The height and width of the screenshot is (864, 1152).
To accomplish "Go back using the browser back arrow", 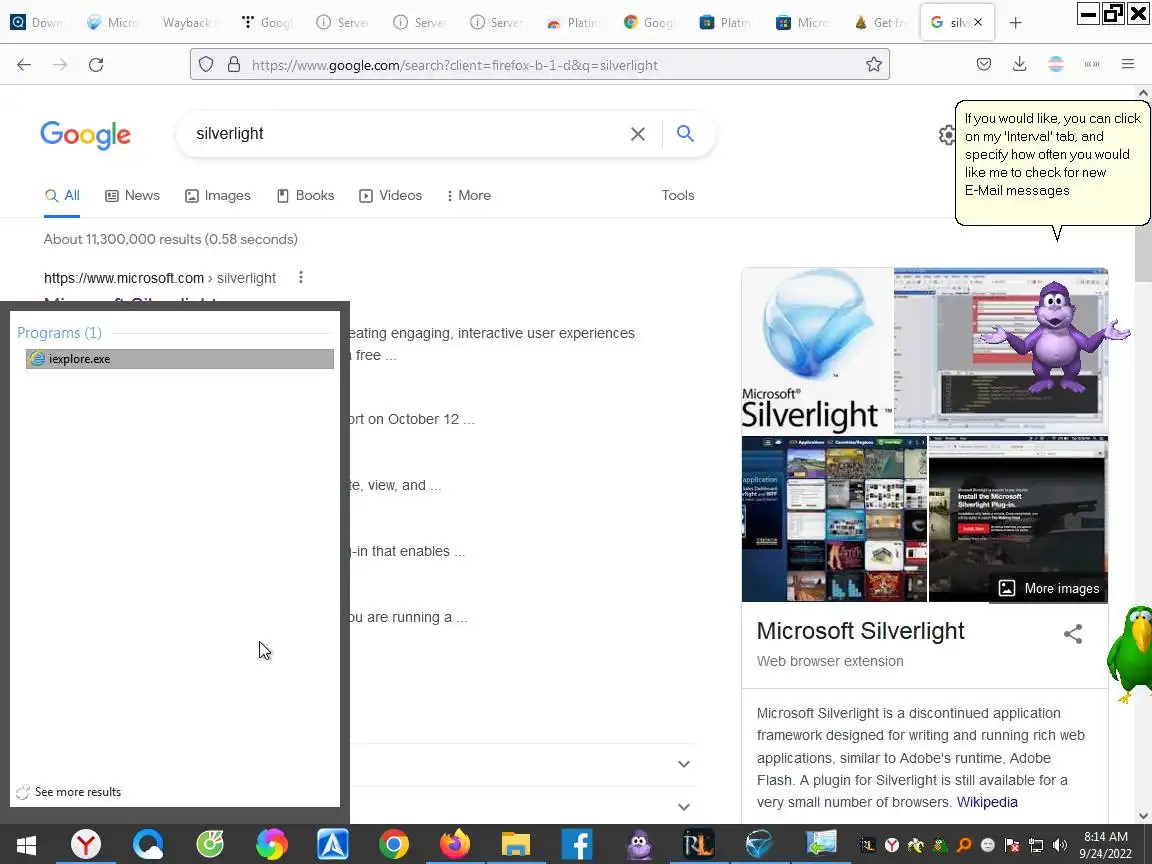I will click(x=24, y=65).
